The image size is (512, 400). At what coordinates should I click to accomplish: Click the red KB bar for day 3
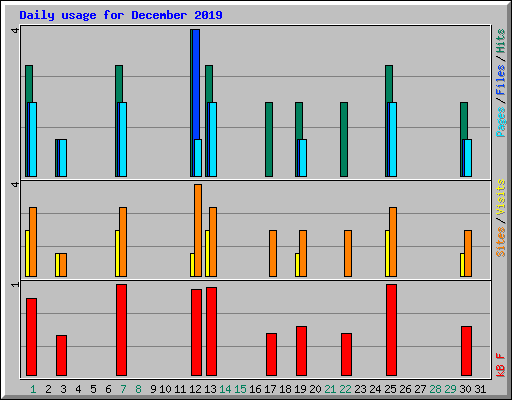point(61,355)
